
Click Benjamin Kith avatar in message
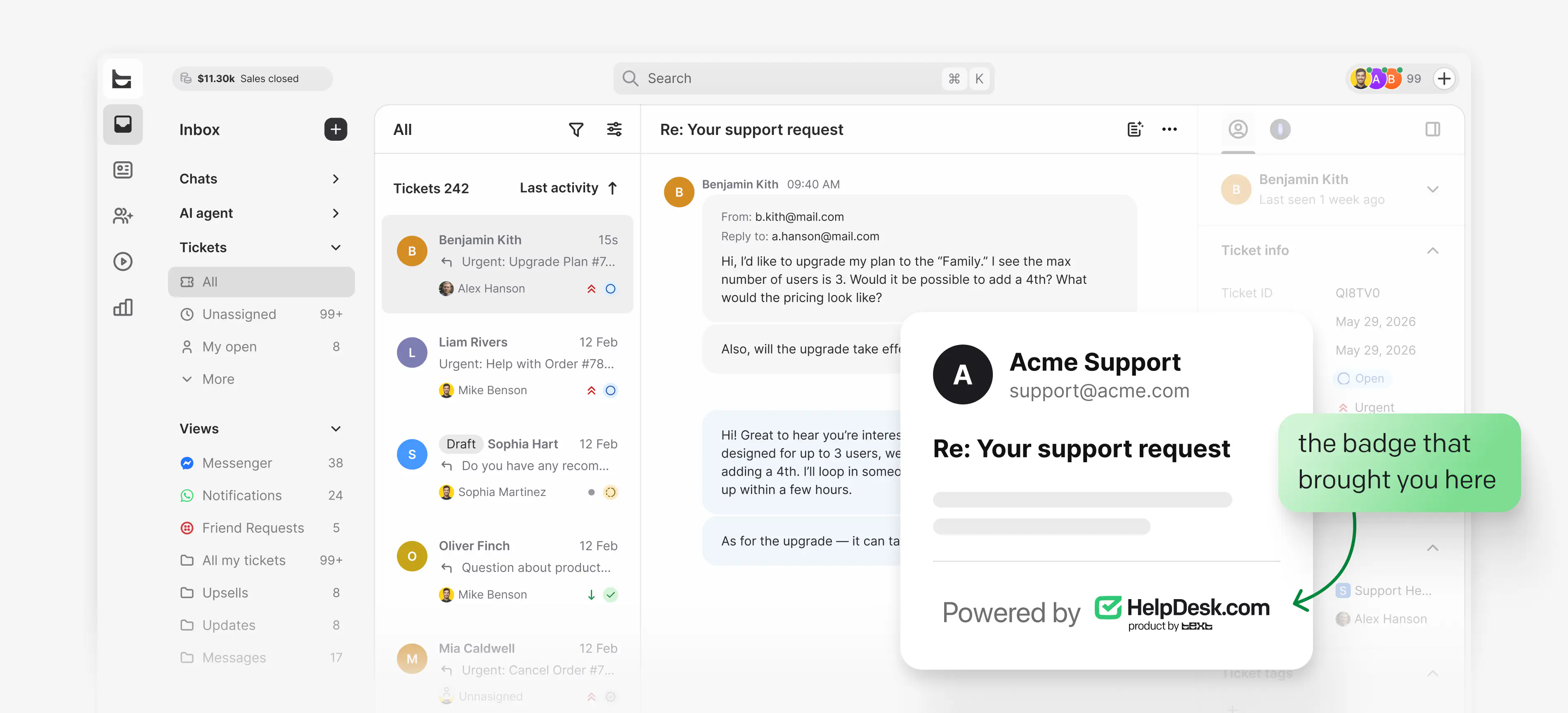tap(679, 192)
